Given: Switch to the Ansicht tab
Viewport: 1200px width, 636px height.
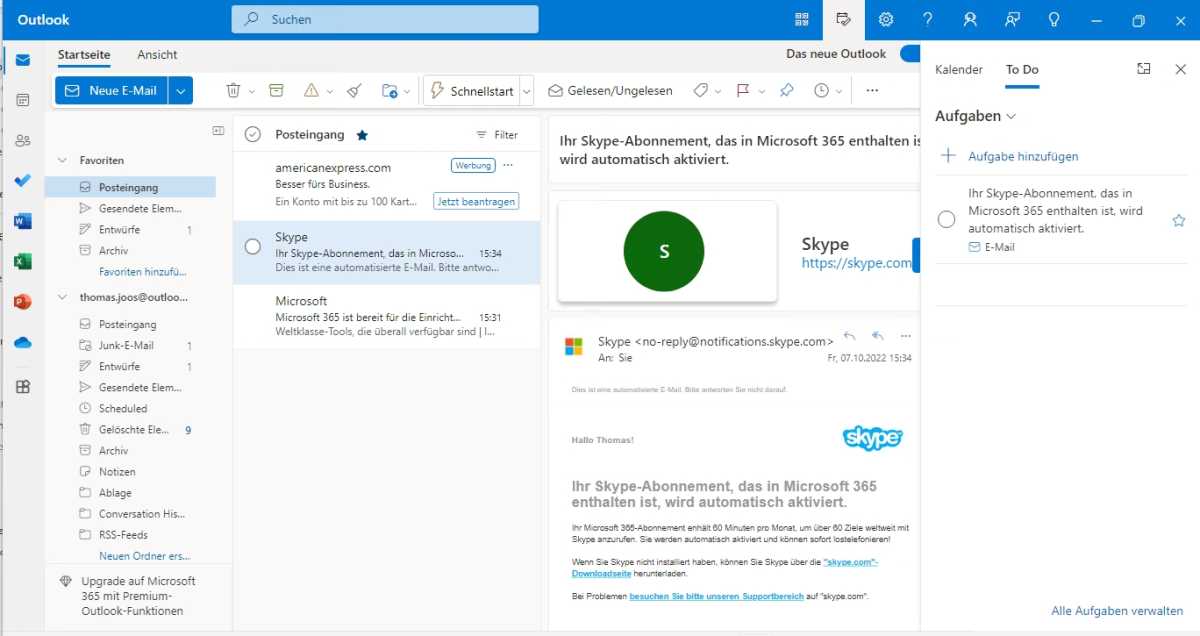Looking at the screenshot, I should [x=156, y=55].
